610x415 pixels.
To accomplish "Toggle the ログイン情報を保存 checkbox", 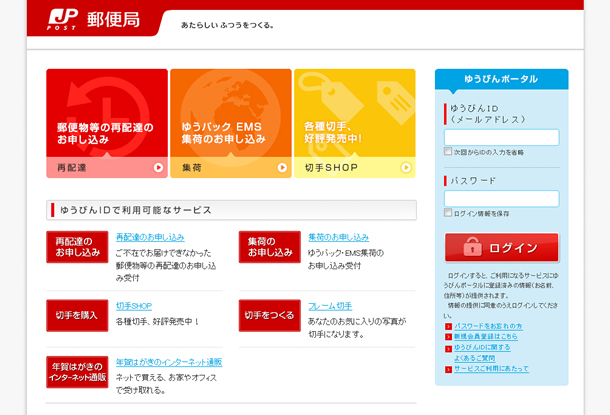I will click(x=448, y=213).
